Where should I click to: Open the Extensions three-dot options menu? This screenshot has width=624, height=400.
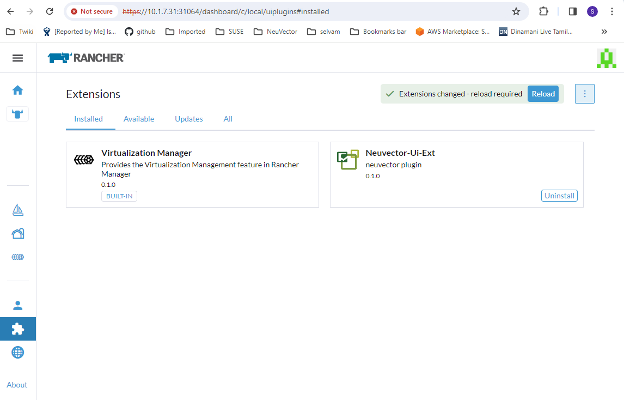click(585, 93)
